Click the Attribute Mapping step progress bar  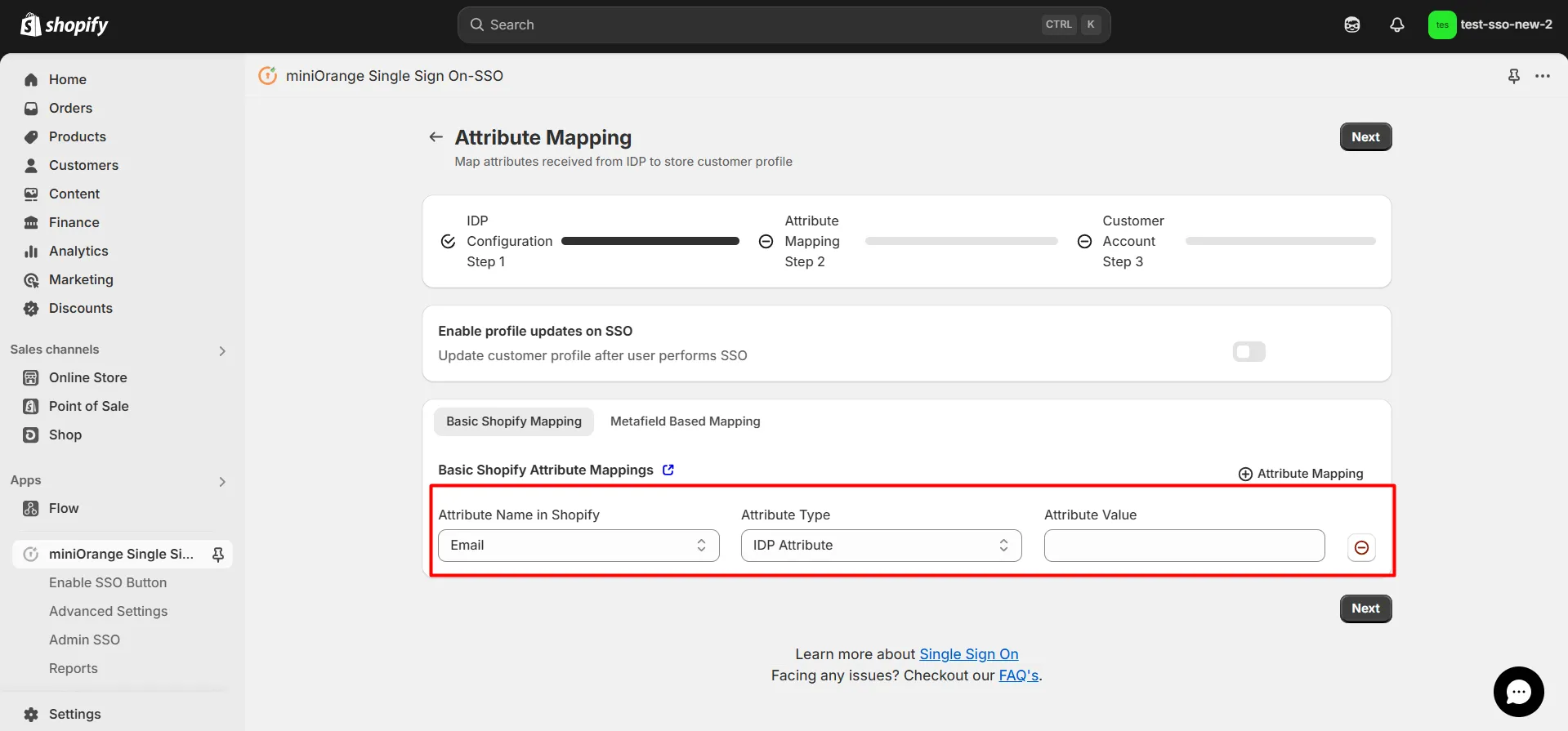[x=962, y=241]
